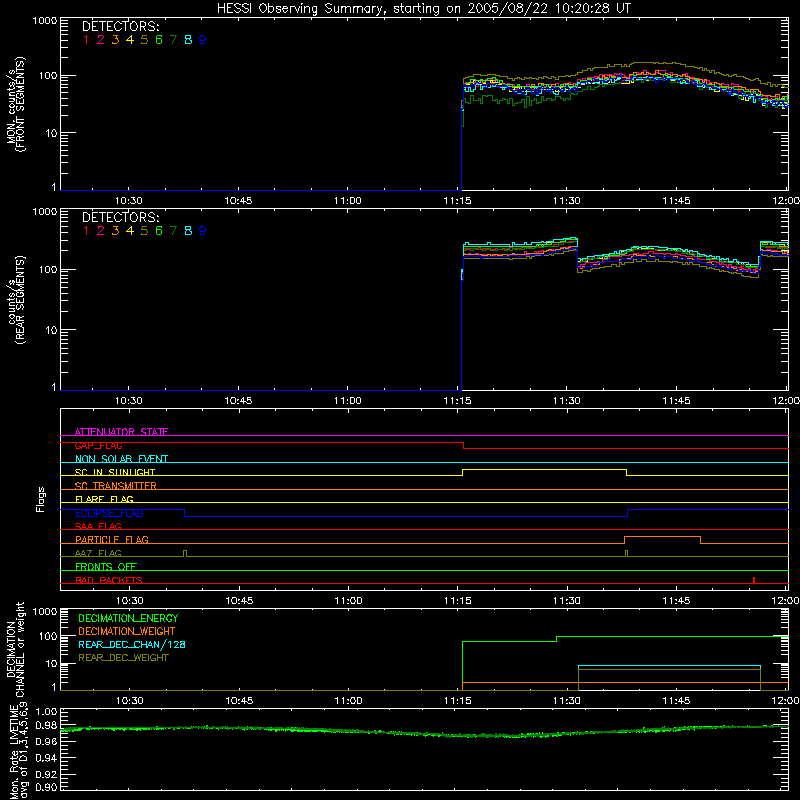Image resolution: width=800 pixels, height=800 pixels.
Task: Select olive detector 5 in rear segments legend
Action: point(144,231)
